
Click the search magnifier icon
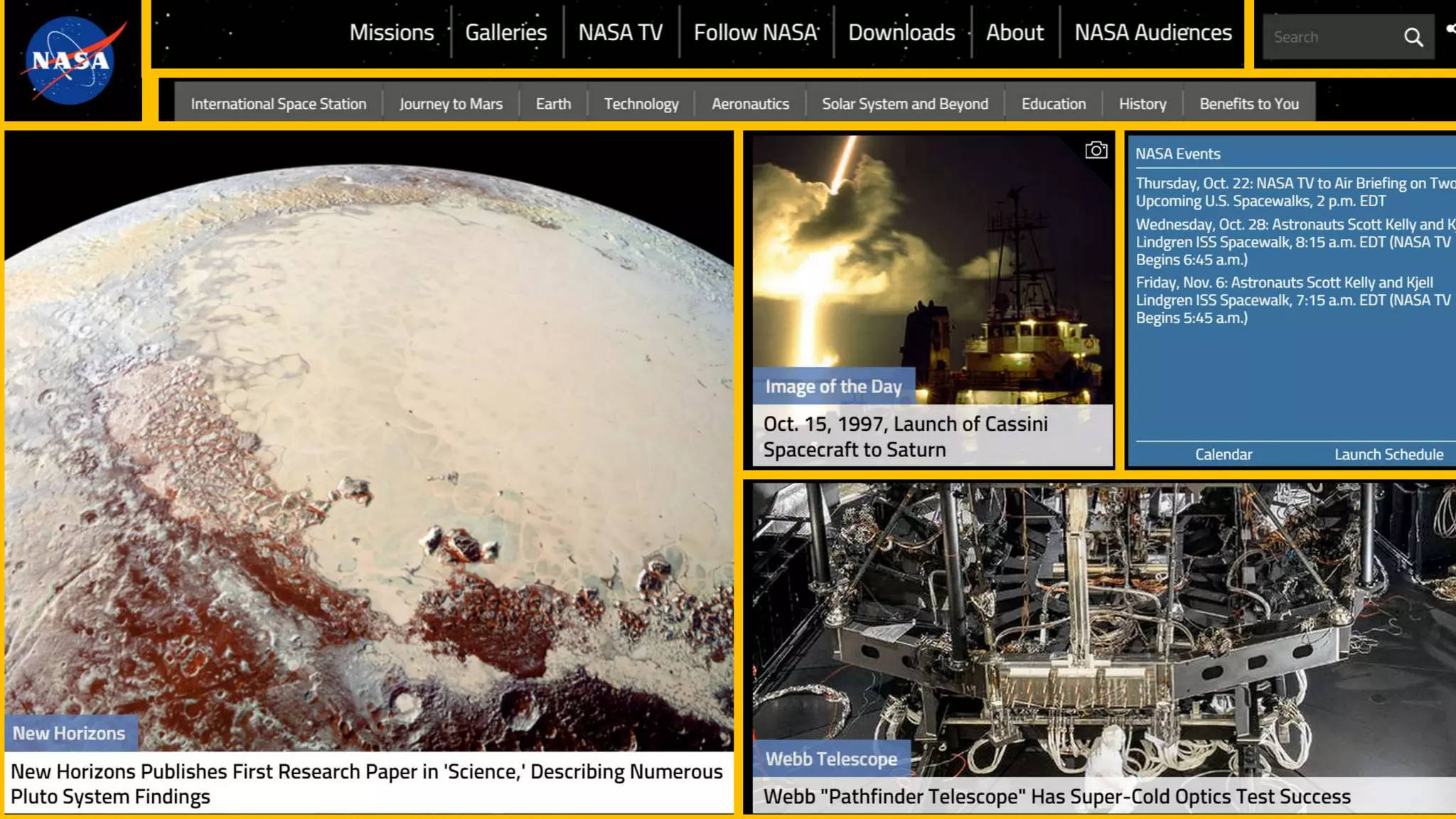[1413, 37]
